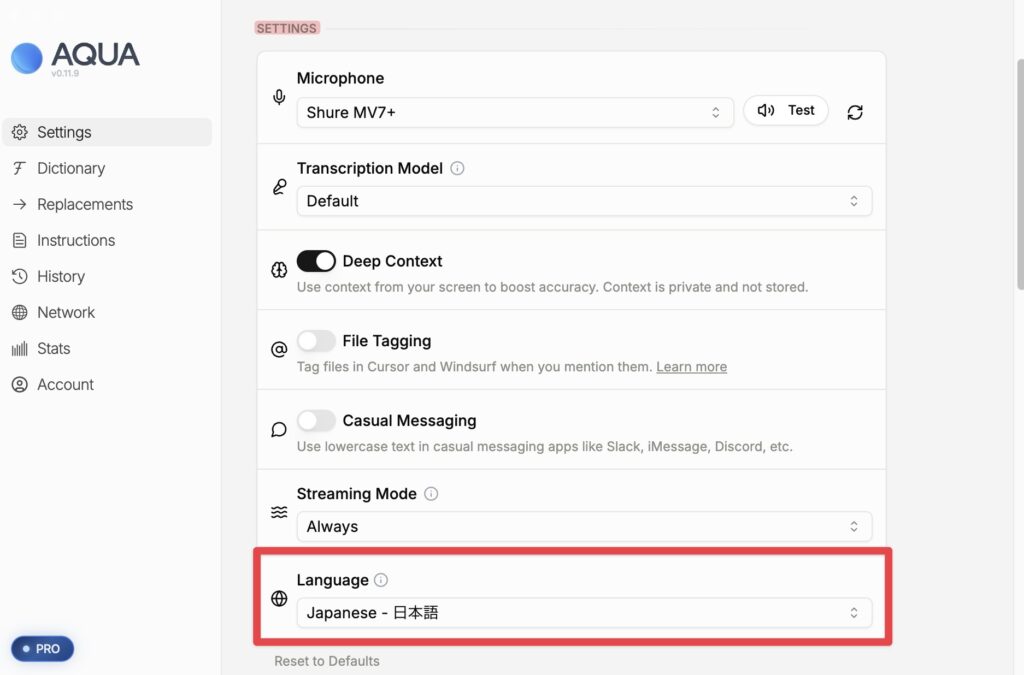
Task: Click the brain icon beside Deep Context
Action: tap(279, 270)
